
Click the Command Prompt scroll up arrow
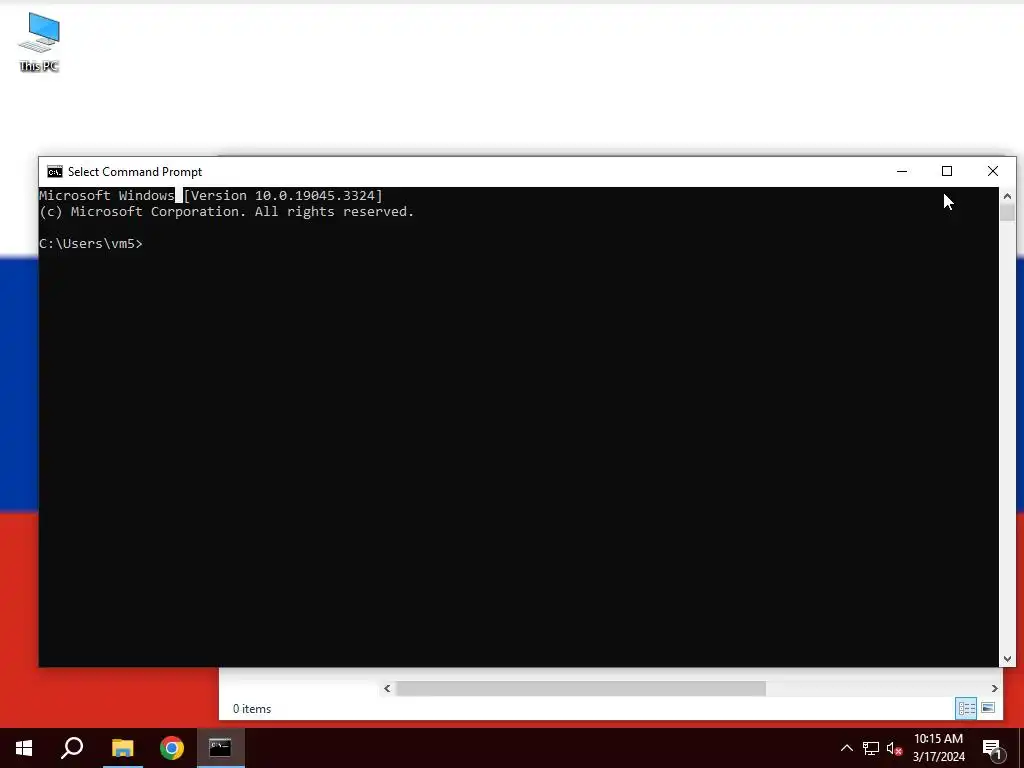pyautogui.click(x=1007, y=195)
